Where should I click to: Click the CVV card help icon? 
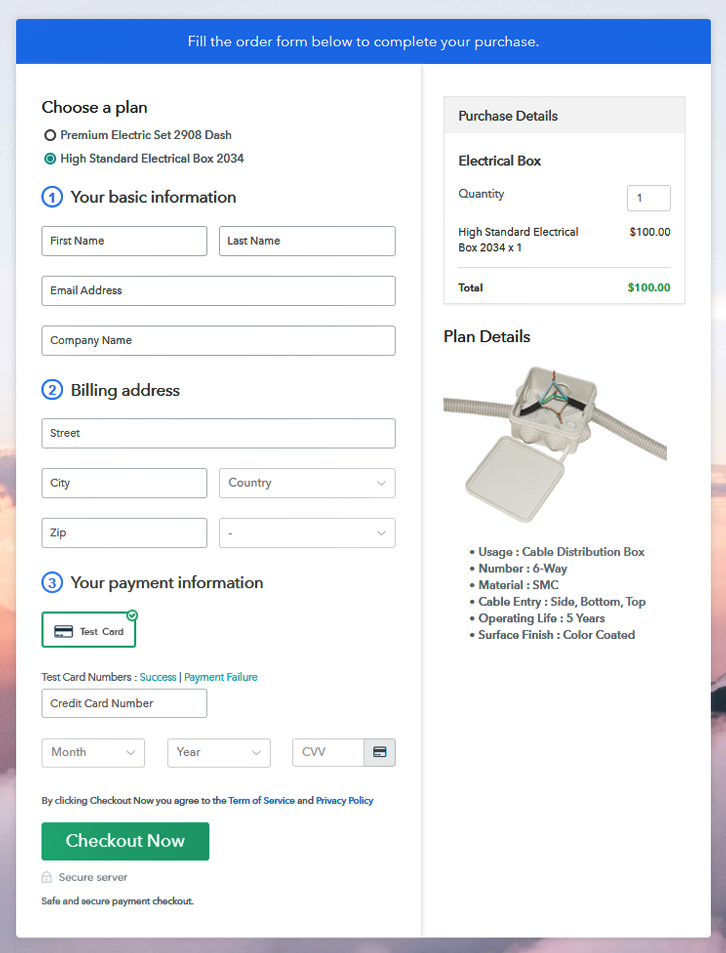380,752
